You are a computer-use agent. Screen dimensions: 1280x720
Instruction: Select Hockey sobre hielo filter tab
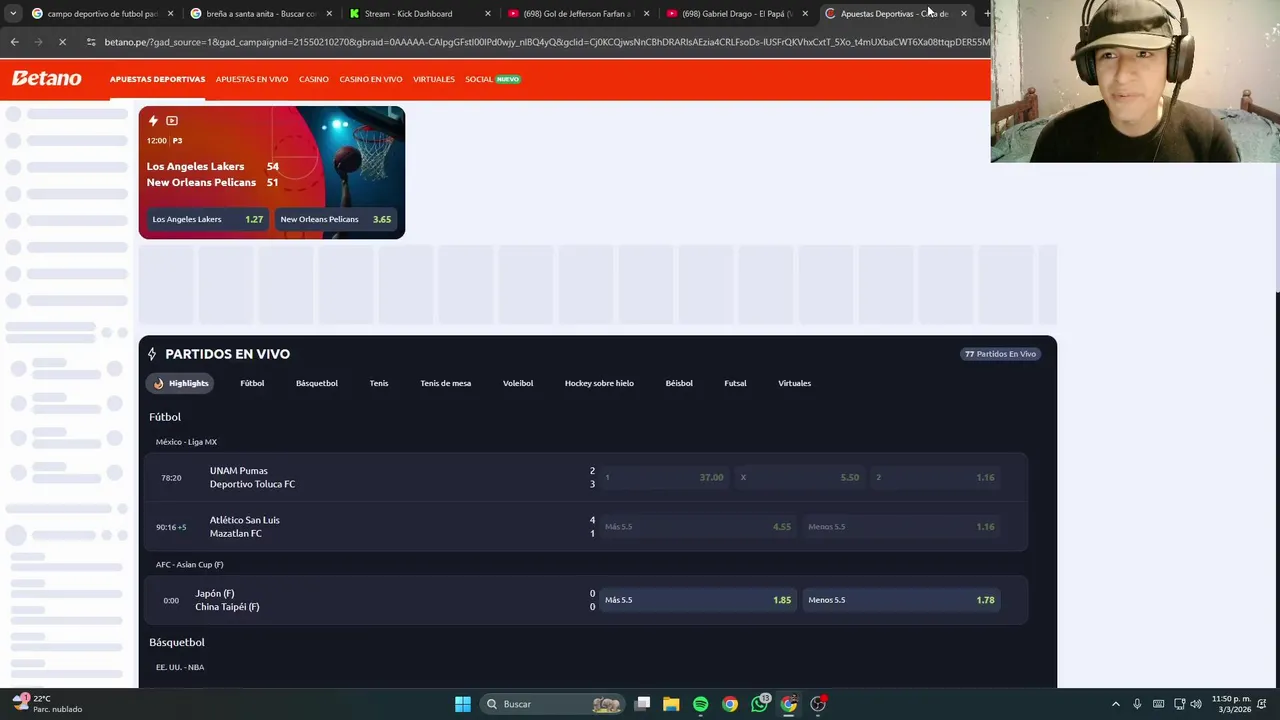[599, 383]
